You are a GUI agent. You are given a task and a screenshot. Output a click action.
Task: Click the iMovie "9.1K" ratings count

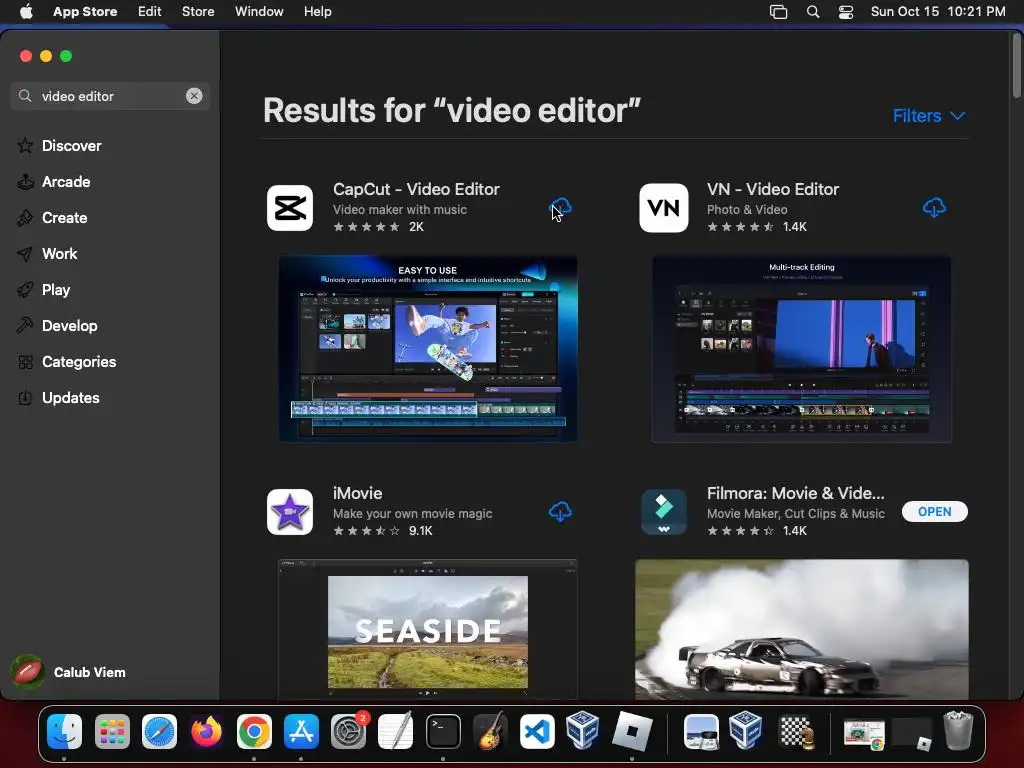coord(421,531)
